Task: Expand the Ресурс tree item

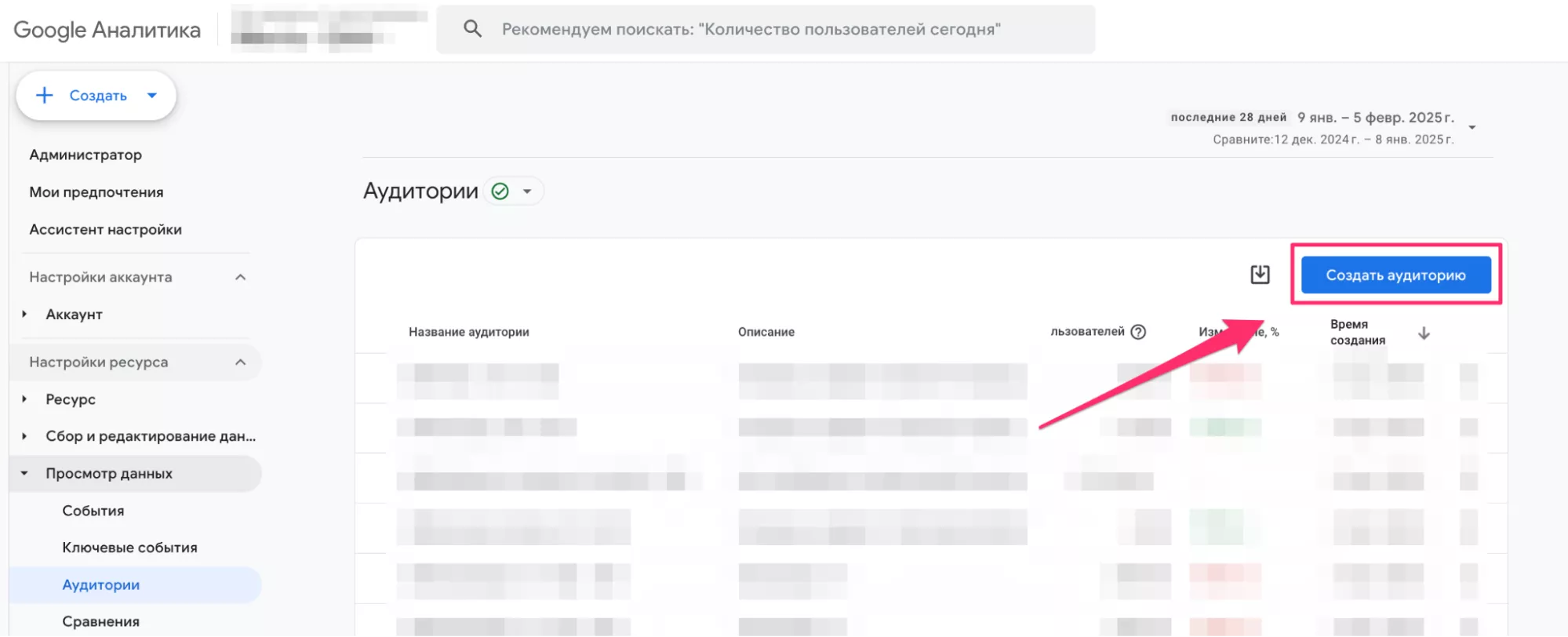Action: pos(24,399)
